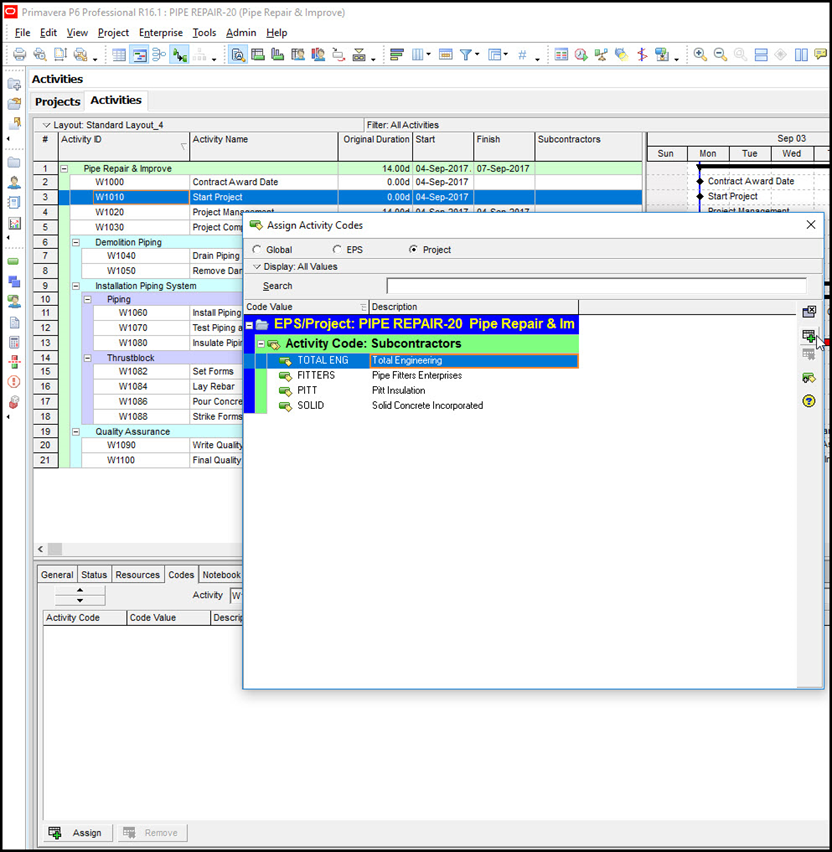Image resolution: width=832 pixels, height=852 pixels.
Task: Open the Projects folder sidebar icon
Action: (14, 162)
